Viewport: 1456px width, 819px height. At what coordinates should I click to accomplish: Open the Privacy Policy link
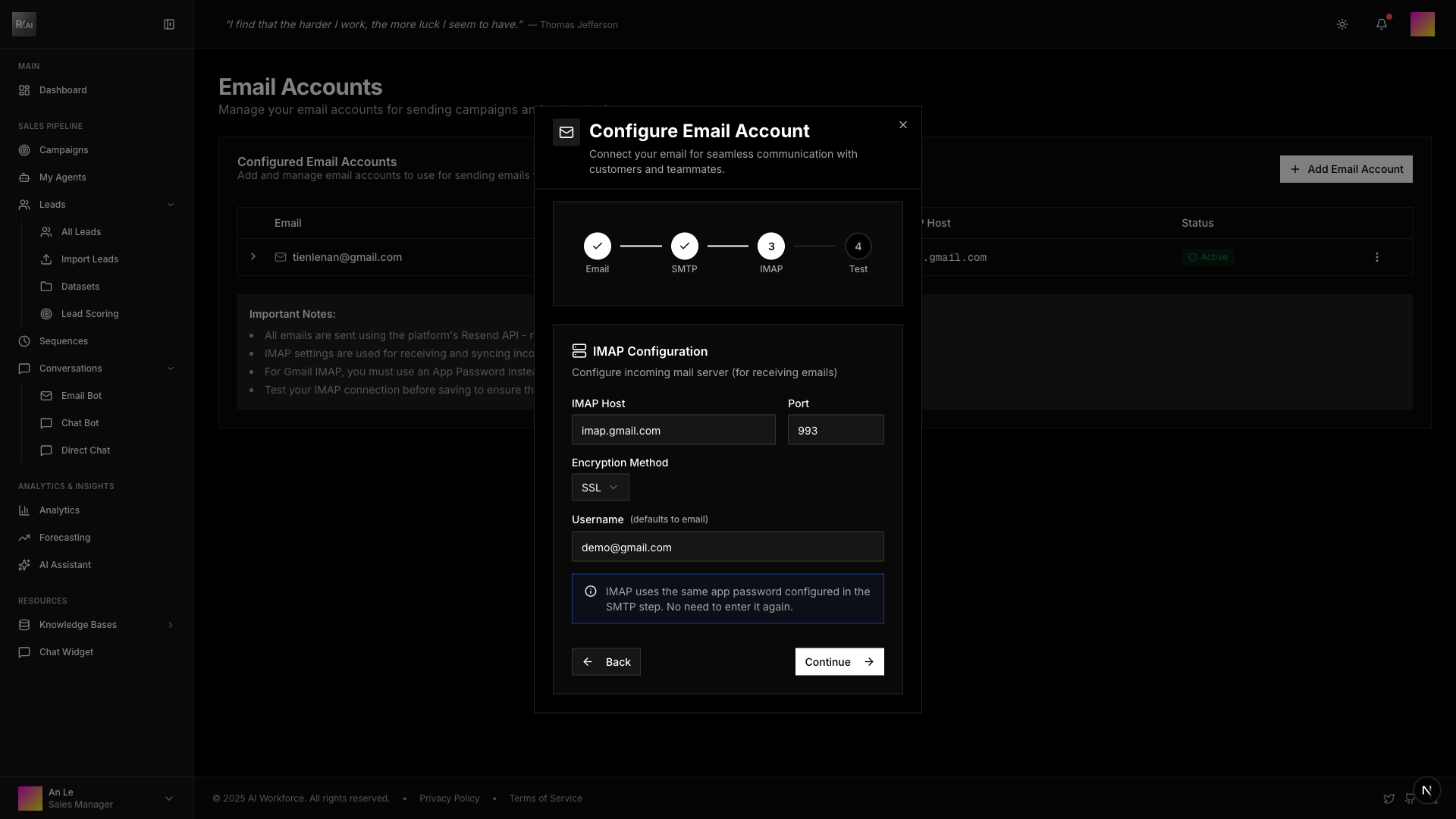point(449,799)
